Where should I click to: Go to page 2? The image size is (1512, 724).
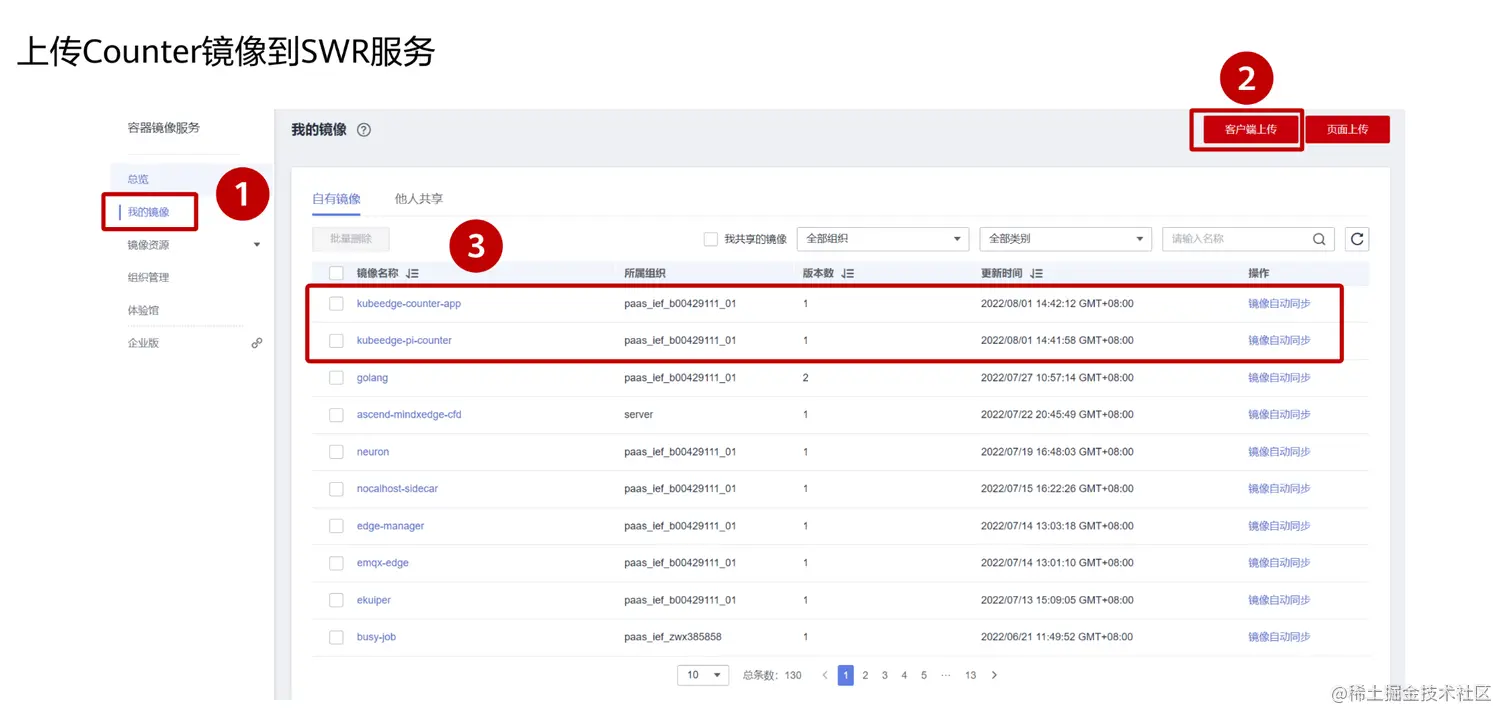pos(866,676)
